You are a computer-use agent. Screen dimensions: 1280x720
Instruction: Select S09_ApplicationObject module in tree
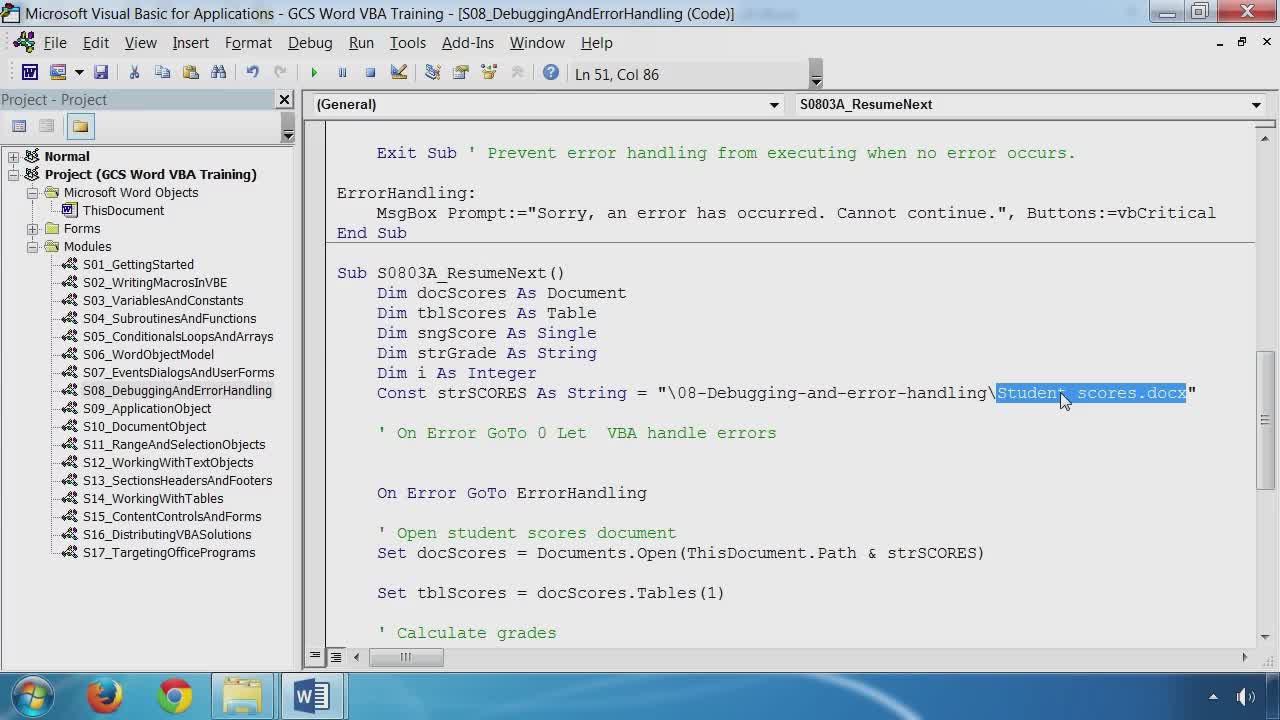146,409
